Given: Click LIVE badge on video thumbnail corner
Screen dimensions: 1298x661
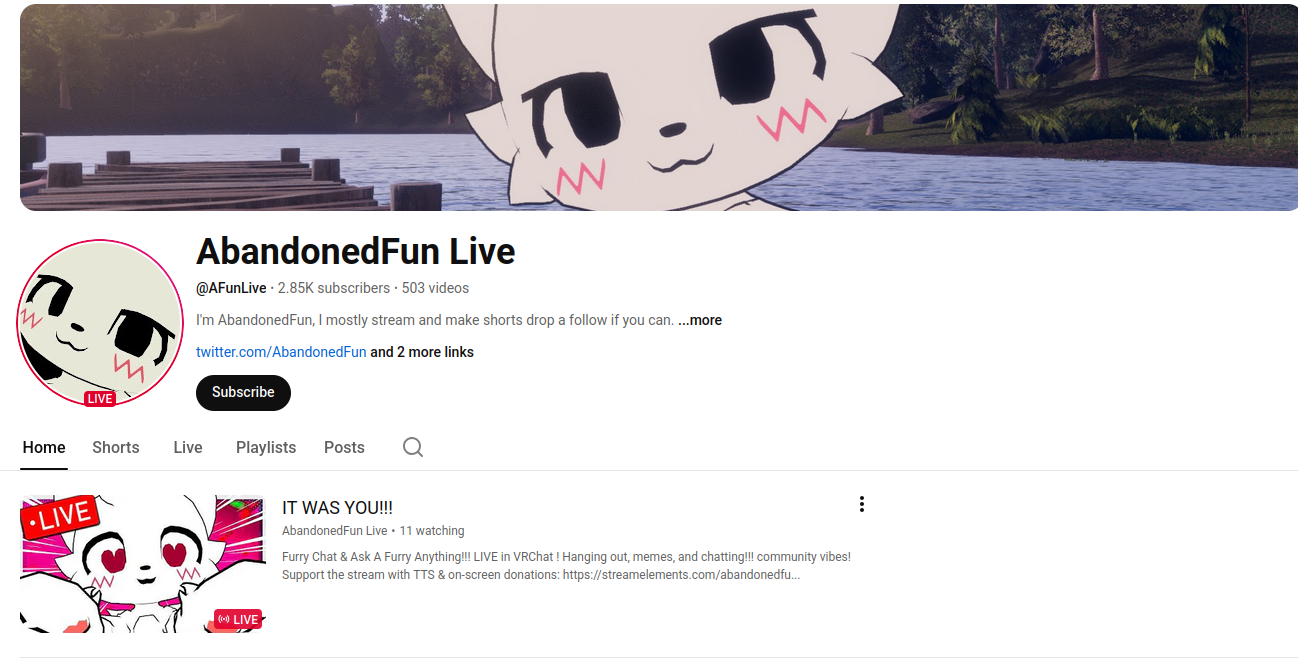Looking at the screenshot, I should click(238, 620).
